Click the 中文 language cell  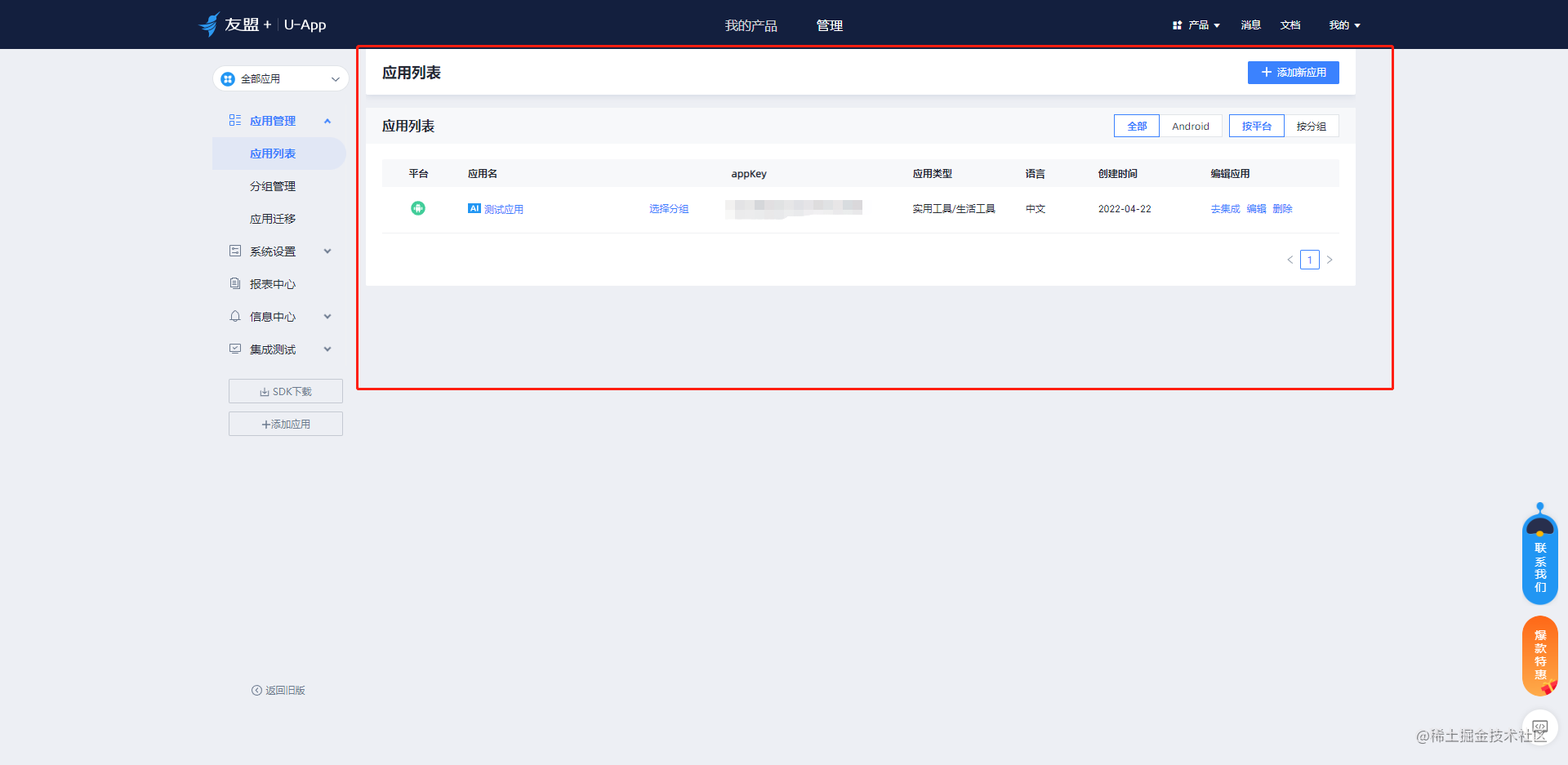coord(1036,209)
